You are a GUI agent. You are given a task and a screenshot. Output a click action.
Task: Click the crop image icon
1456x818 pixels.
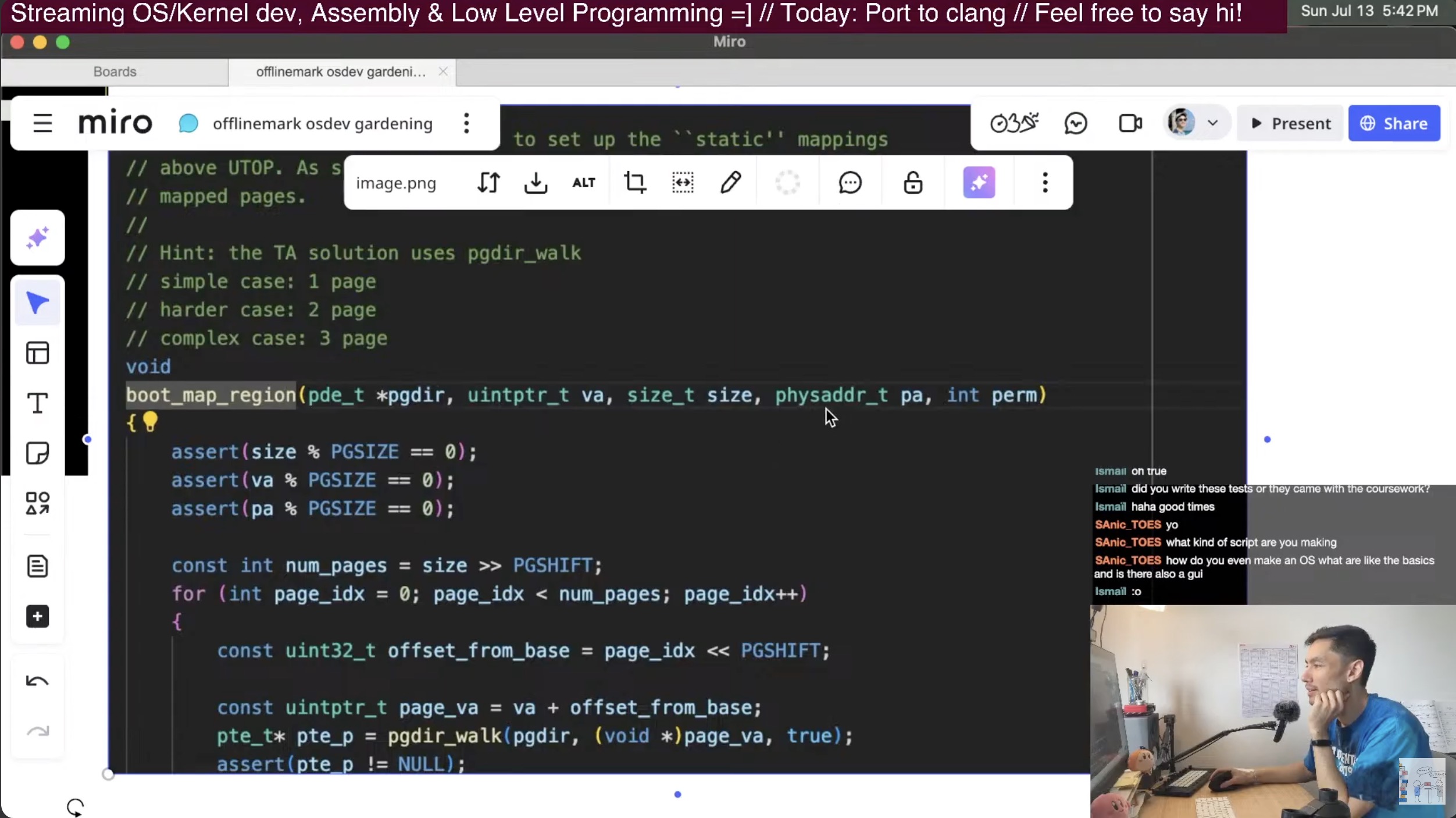634,183
